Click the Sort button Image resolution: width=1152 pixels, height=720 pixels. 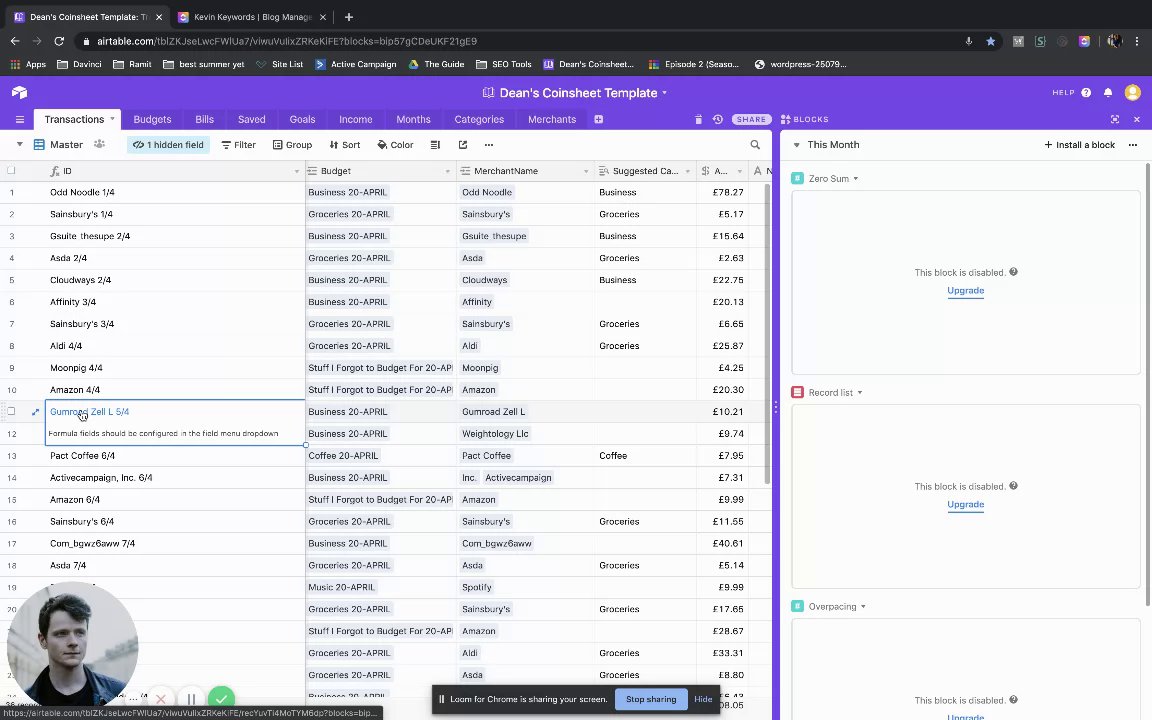point(345,145)
